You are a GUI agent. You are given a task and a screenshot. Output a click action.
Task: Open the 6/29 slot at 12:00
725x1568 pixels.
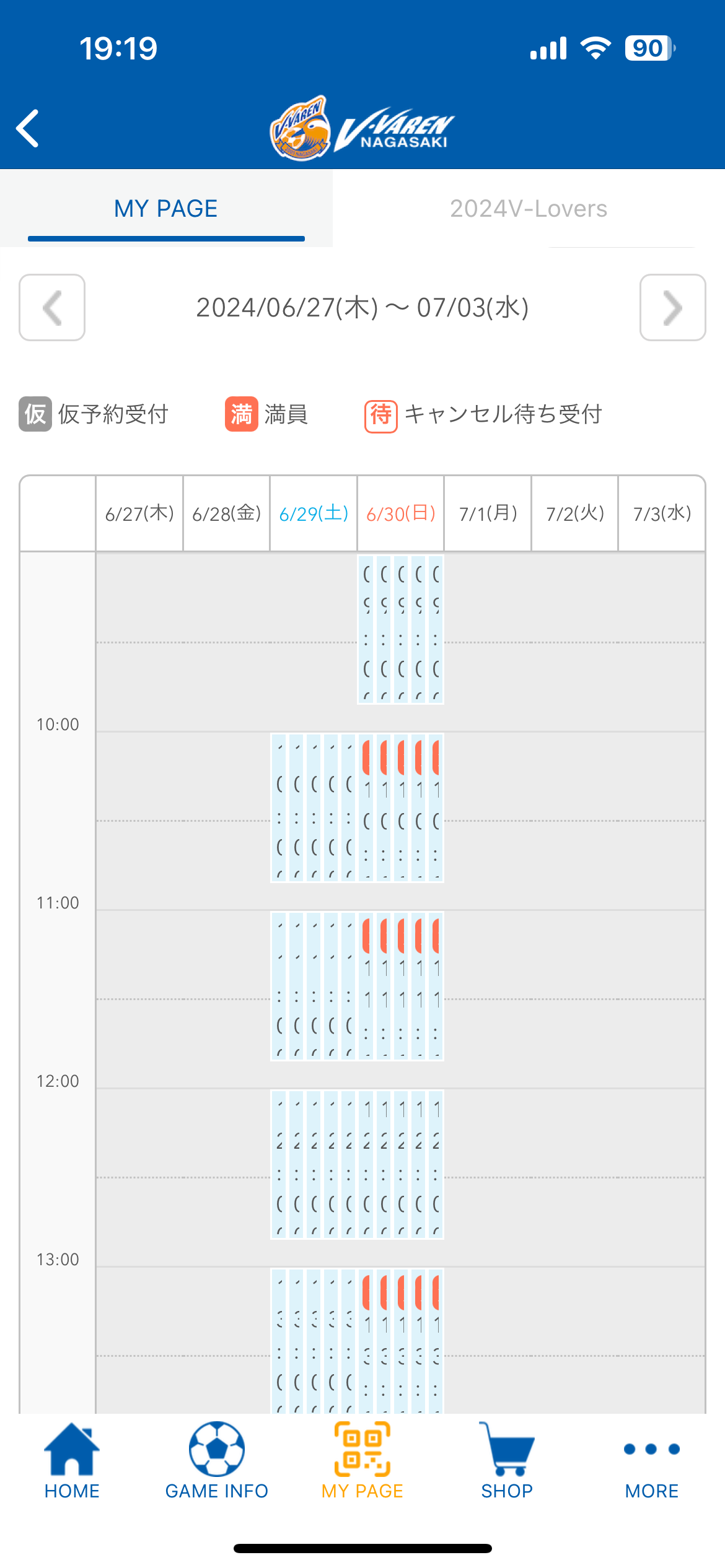tap(314, 1164)
